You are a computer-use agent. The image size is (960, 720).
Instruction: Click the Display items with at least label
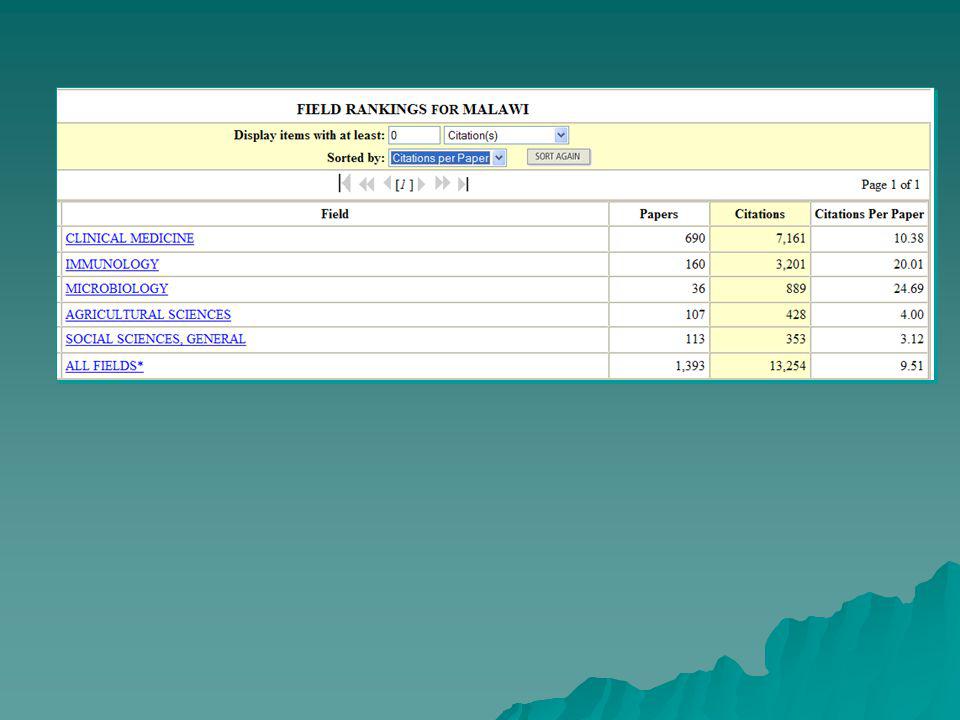click(309, 135)
